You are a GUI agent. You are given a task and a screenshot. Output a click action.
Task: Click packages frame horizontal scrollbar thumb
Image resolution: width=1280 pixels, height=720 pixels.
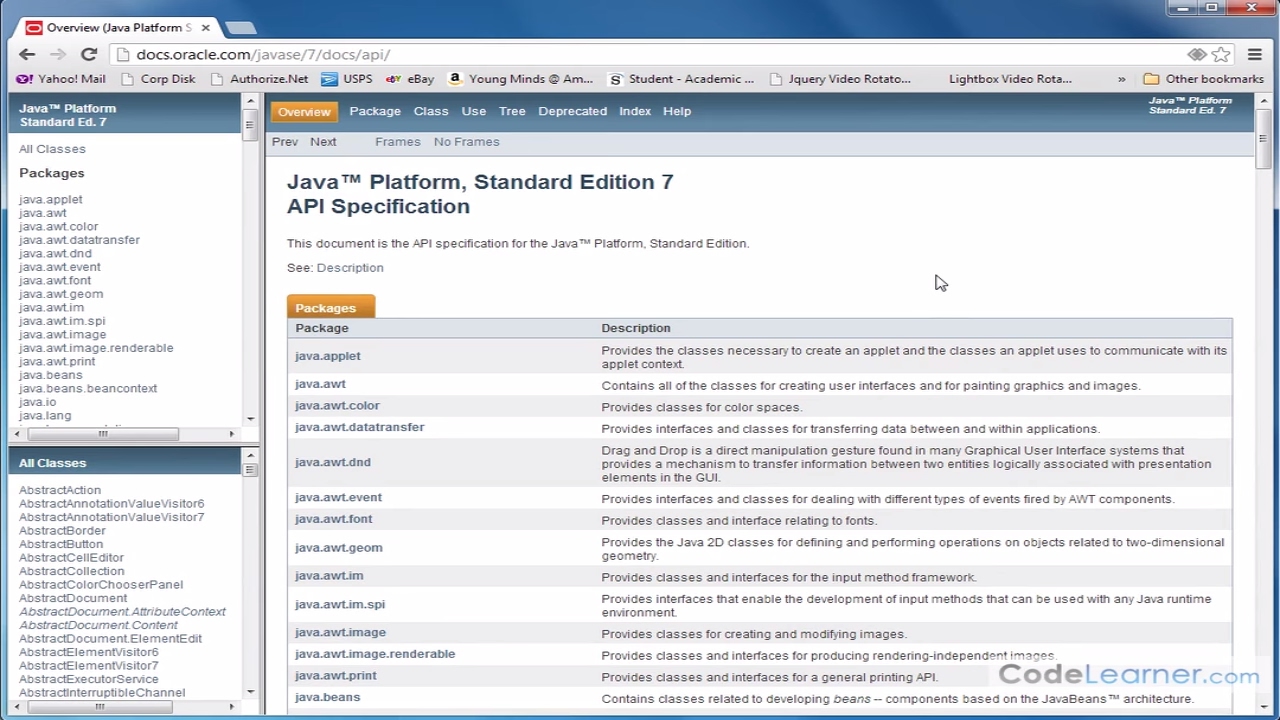click(x=103, y=434)
